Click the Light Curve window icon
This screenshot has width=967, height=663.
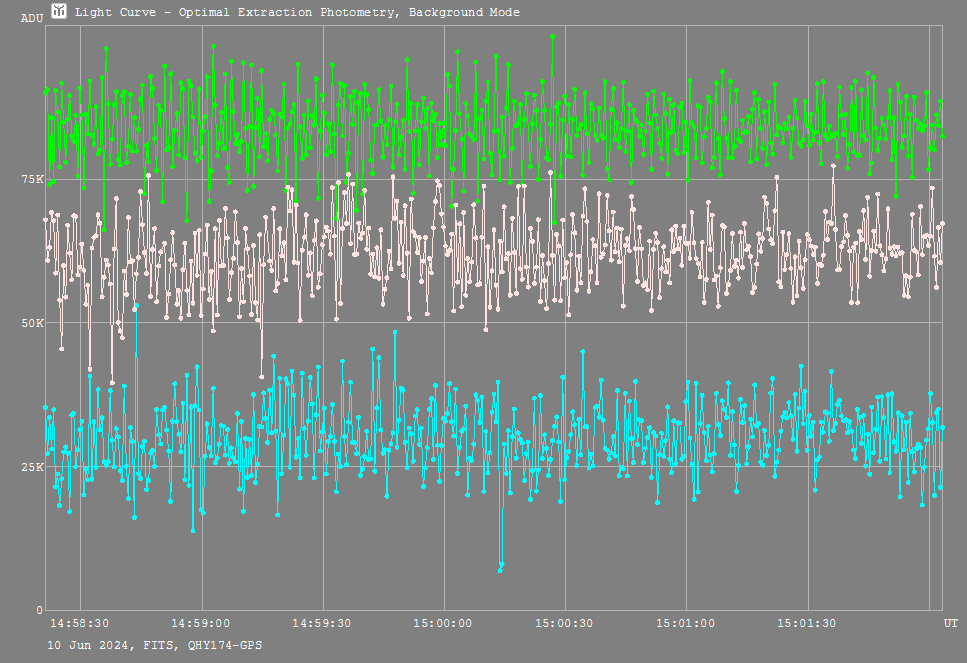(x=59, y=11)
